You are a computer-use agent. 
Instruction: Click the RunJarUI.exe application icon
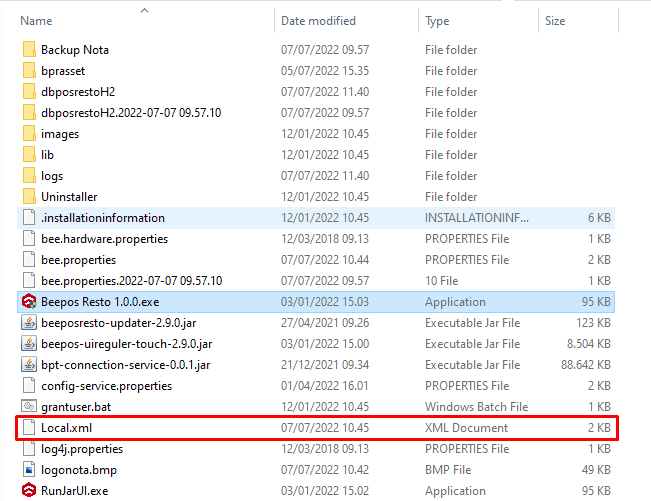pyautogui.click(x=29, y=491)
